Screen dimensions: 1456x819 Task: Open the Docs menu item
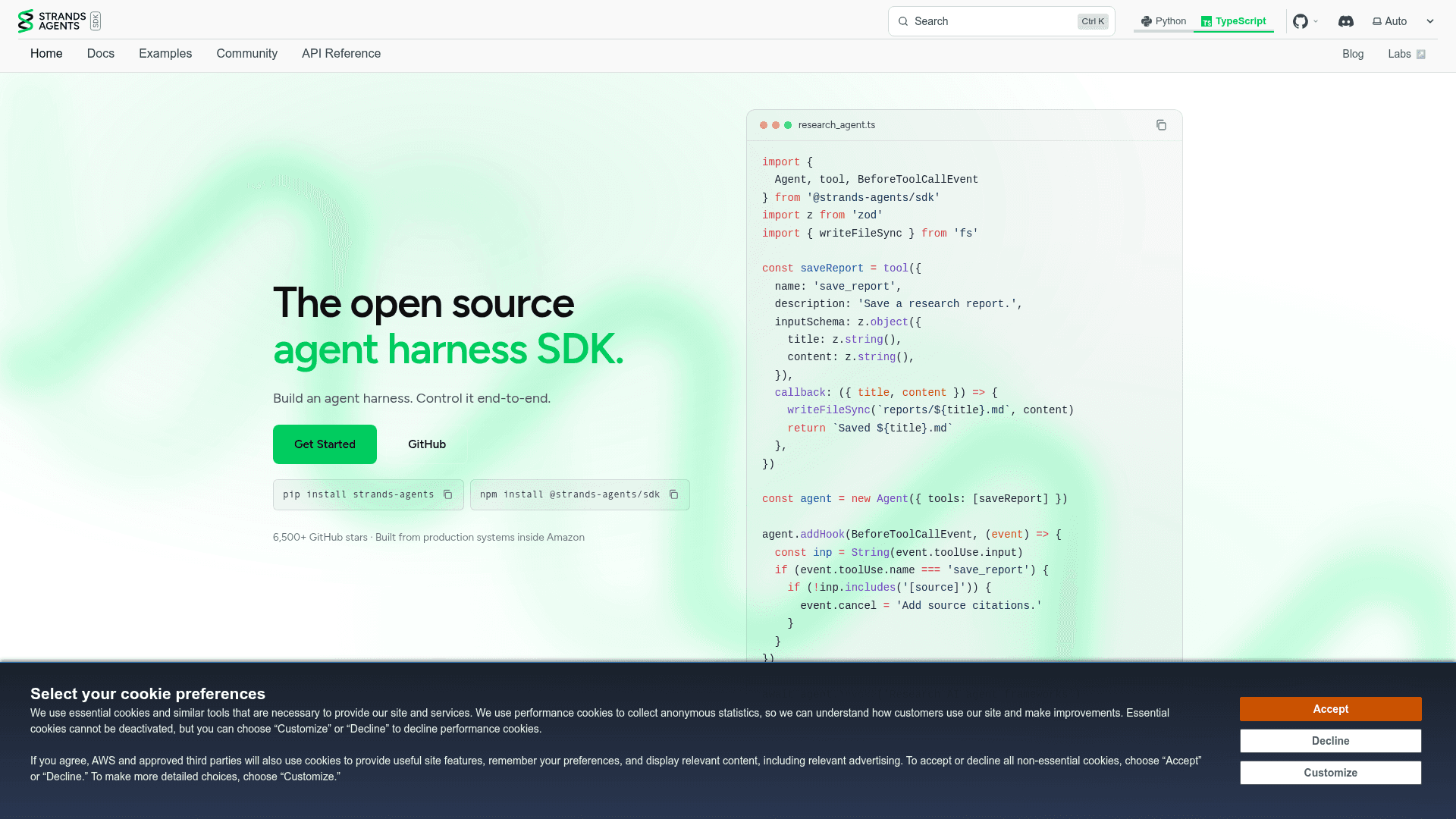tap(101, 54)
